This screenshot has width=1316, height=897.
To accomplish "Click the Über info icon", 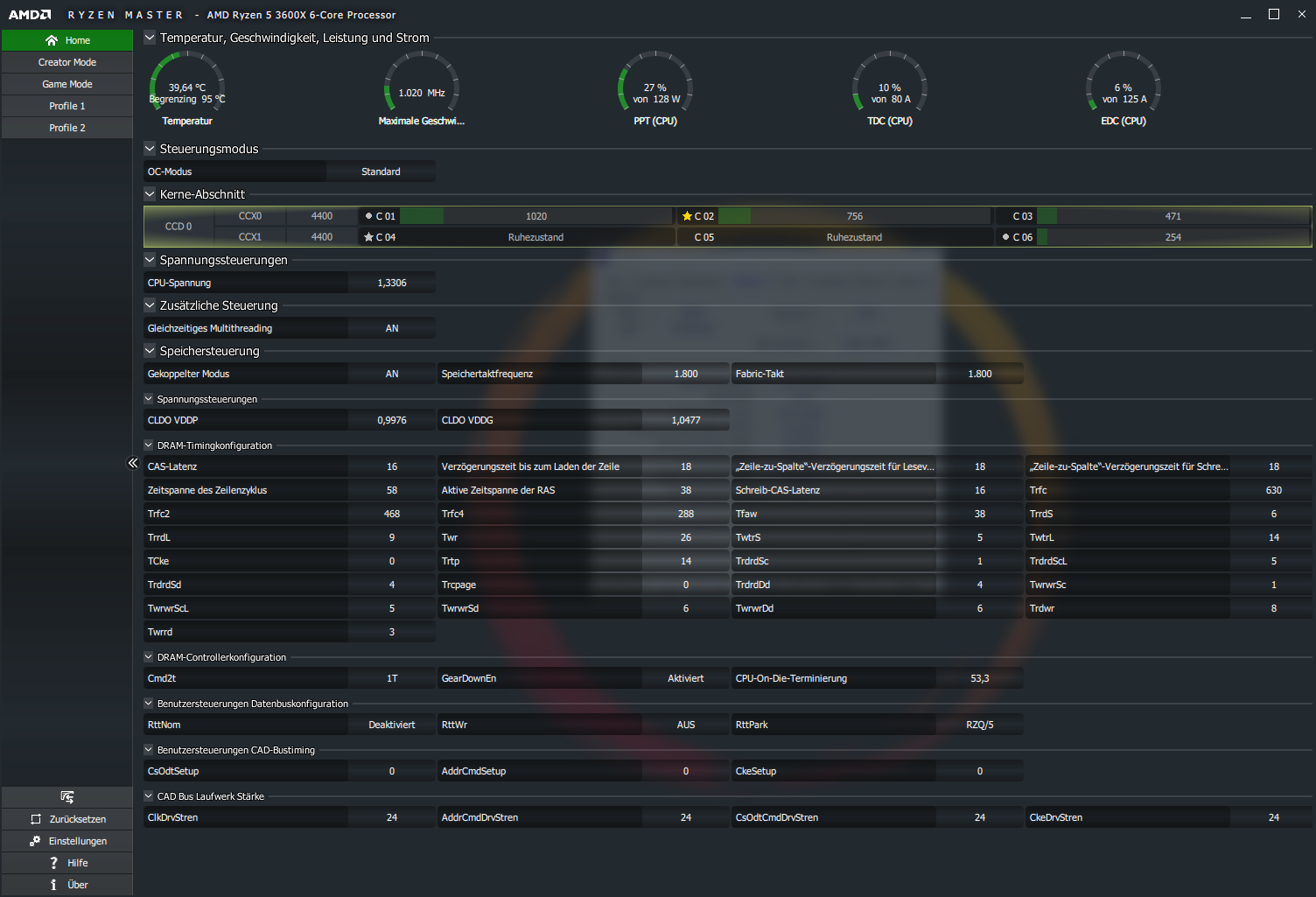I will (x=53, y=885).
